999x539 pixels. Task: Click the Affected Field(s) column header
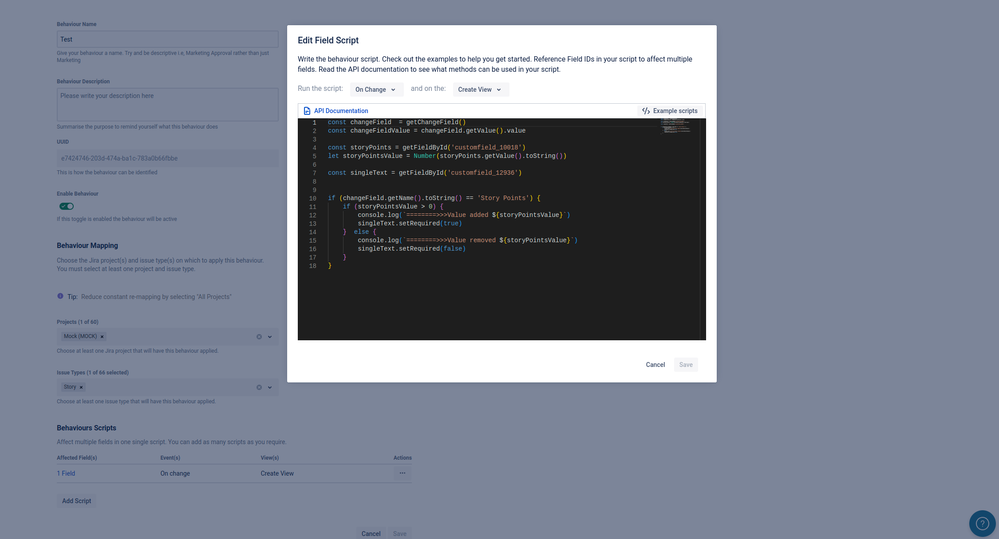pyautogui.click(x=77, y=457)
